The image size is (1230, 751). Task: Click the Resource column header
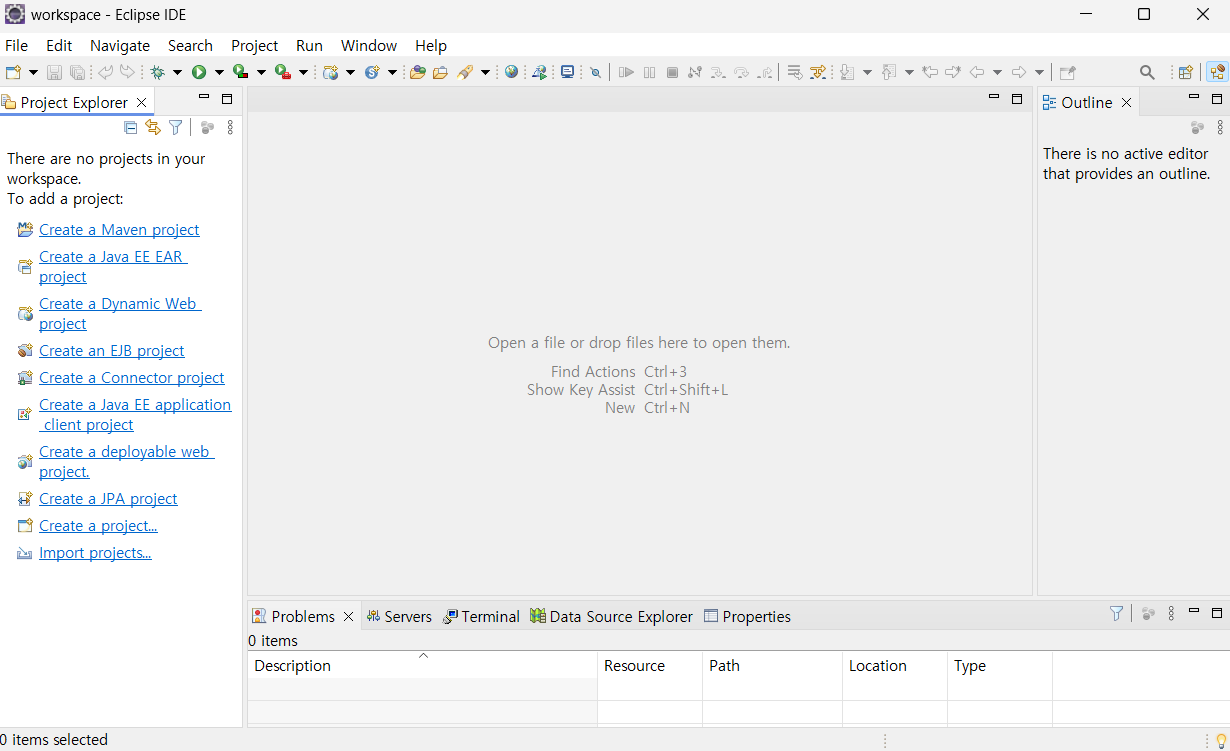click(650, 665)
